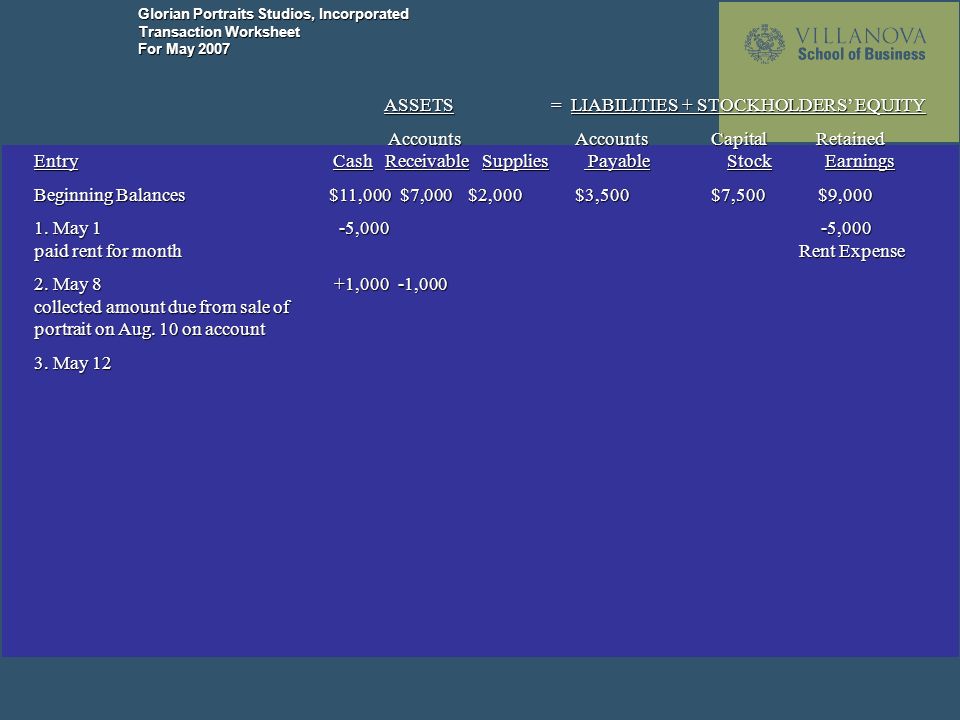Click the $9,000 retained earnings balance
This screenshot has width=960, height=720.
coord(845,195)
